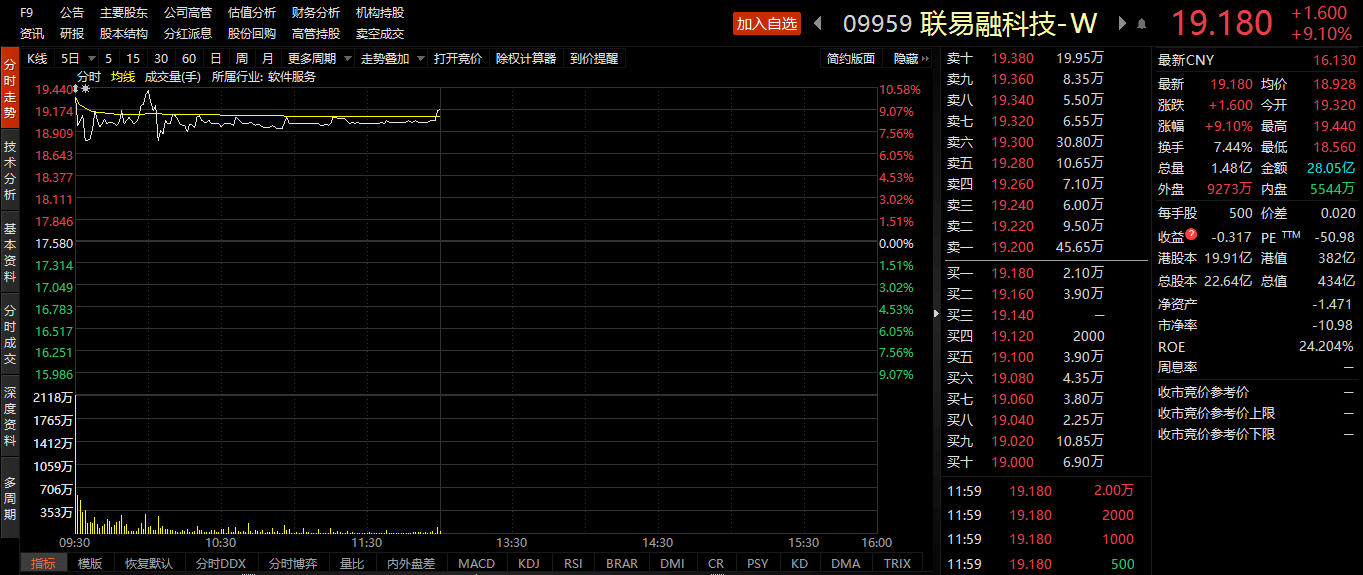The width and height of the screenshot is (1363, 575).
Task: Switch to 分时DDX indicator
Action: click(221, 563)
